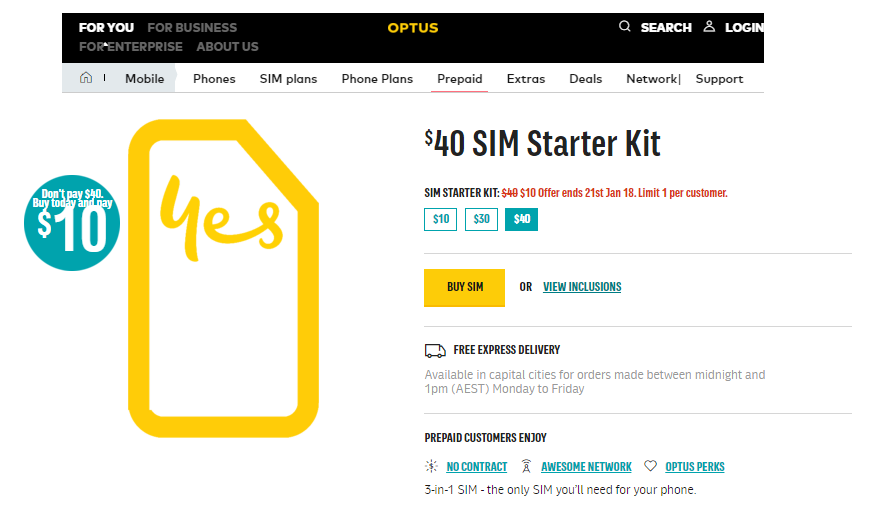873x527 pixels.
Task: Click the search magnifier icon
Action: (x=625, y=26)
